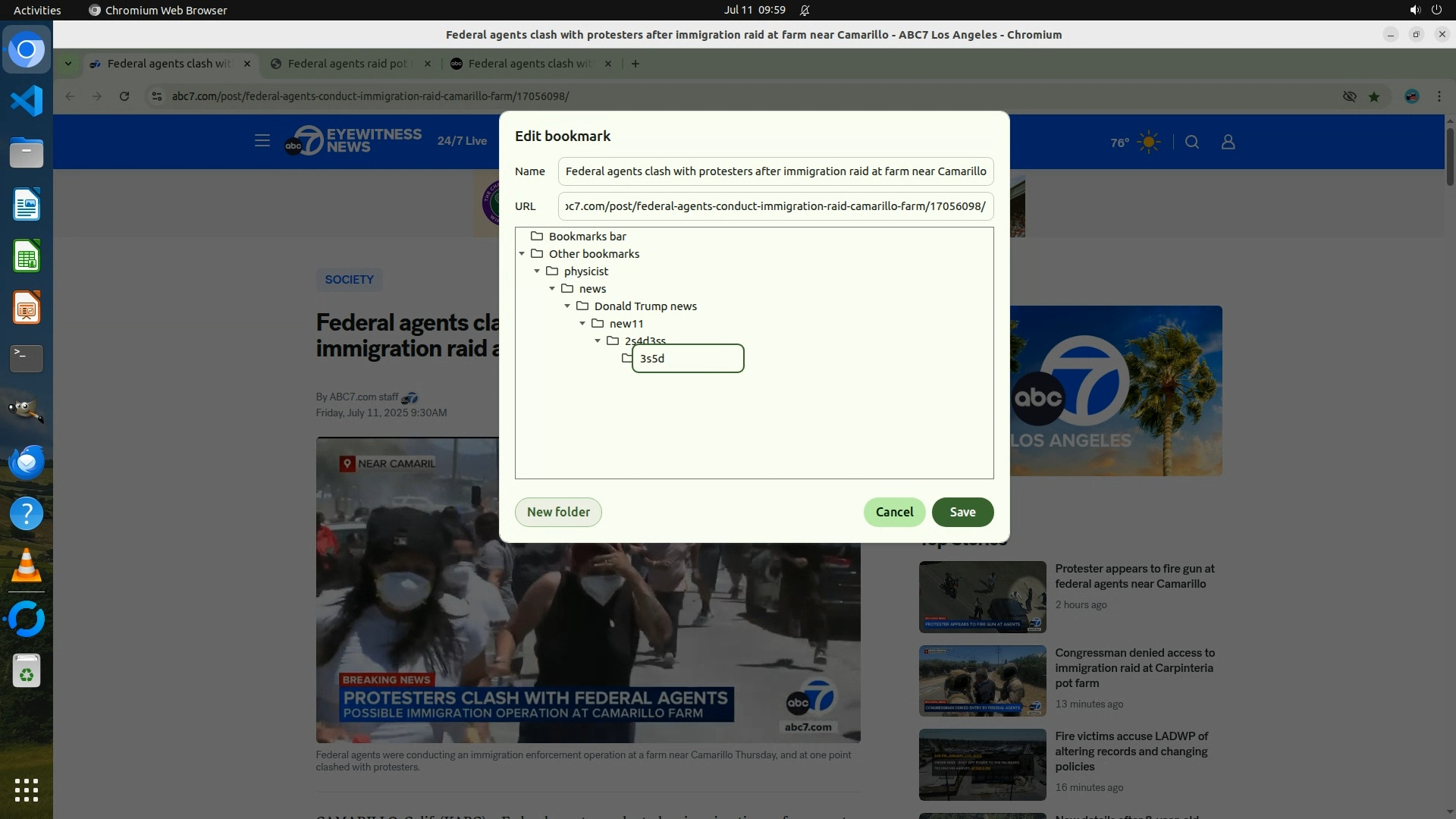
Task: Click the new tab plus button
Action: [x=635, y=64]
